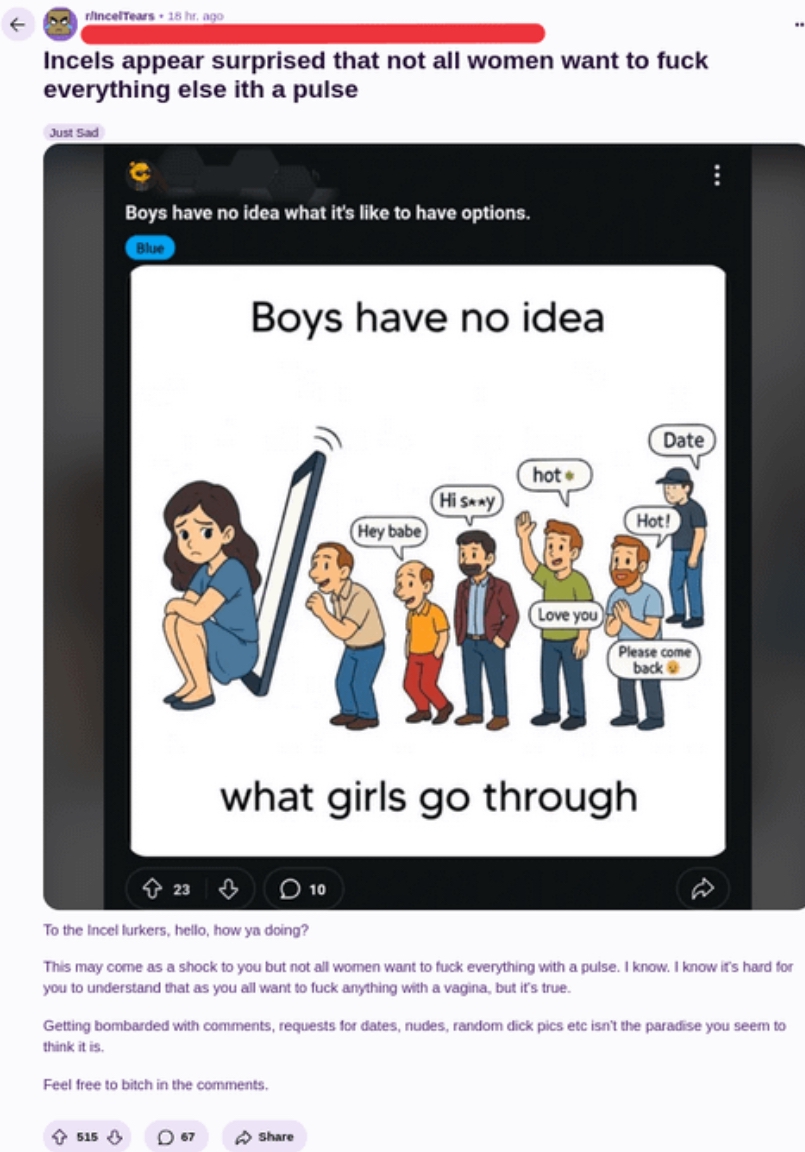Open vertical three-dot menu in embedded post
805x1152 pixels.
tap(717, 175)
